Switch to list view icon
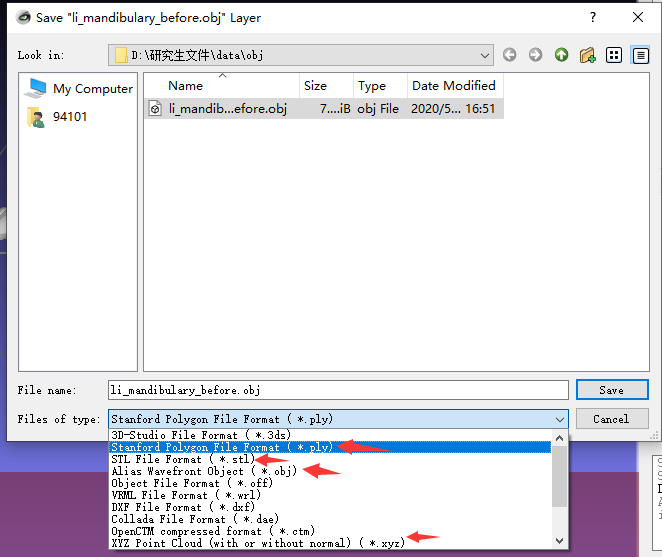 [x=614, y=55]
